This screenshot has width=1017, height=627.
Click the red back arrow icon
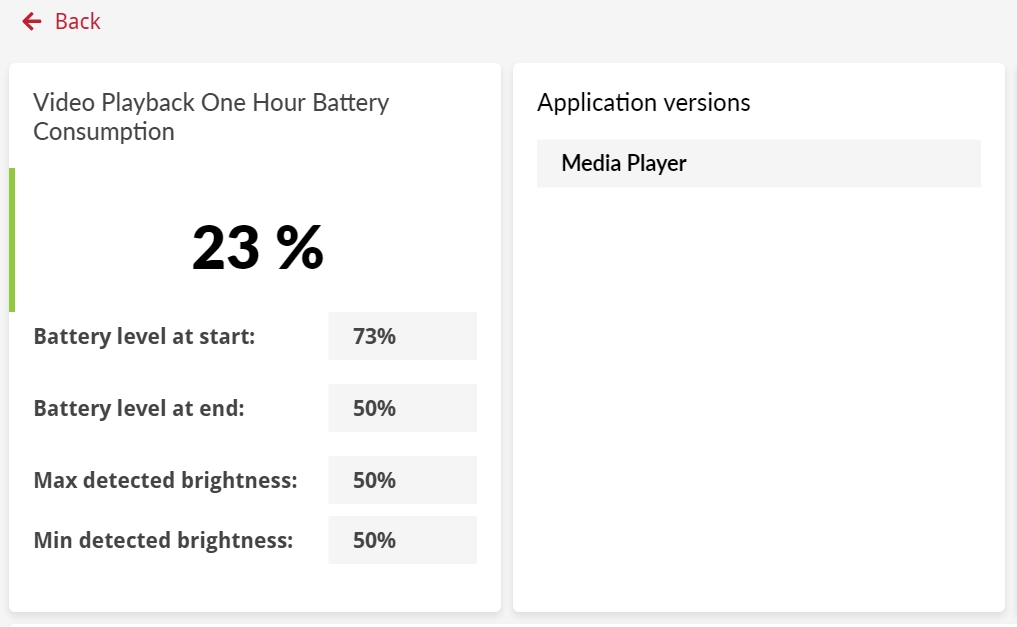(x=32, y=21)
